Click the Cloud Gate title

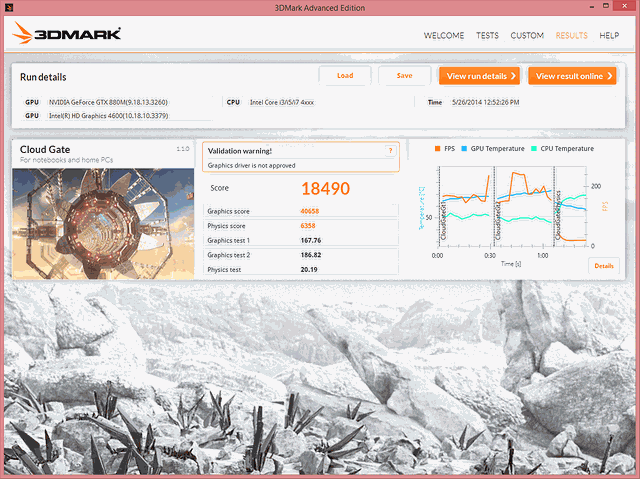pyautogui.click(x=45, y=149)
